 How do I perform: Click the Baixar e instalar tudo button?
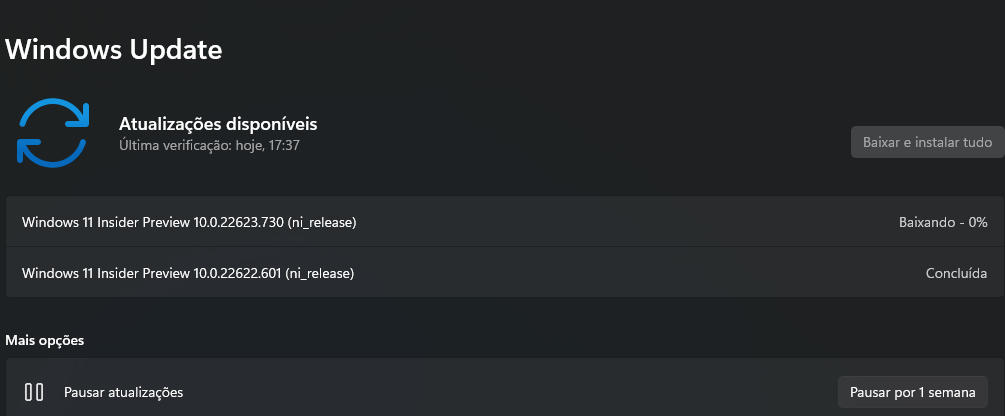927,142
